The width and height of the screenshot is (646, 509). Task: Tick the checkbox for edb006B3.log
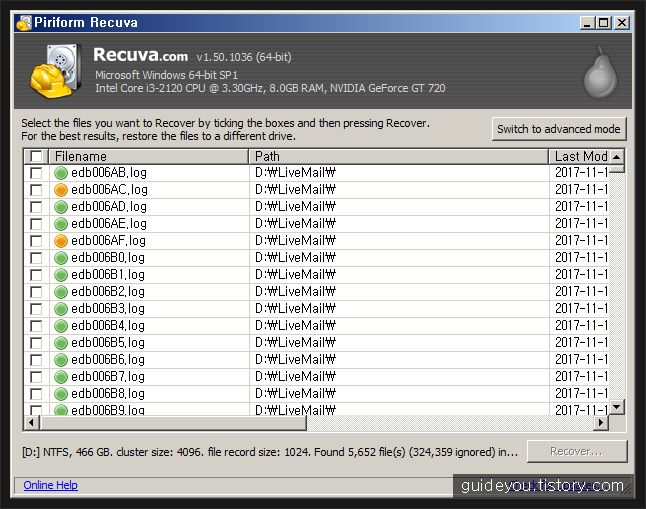pos(36,309)
